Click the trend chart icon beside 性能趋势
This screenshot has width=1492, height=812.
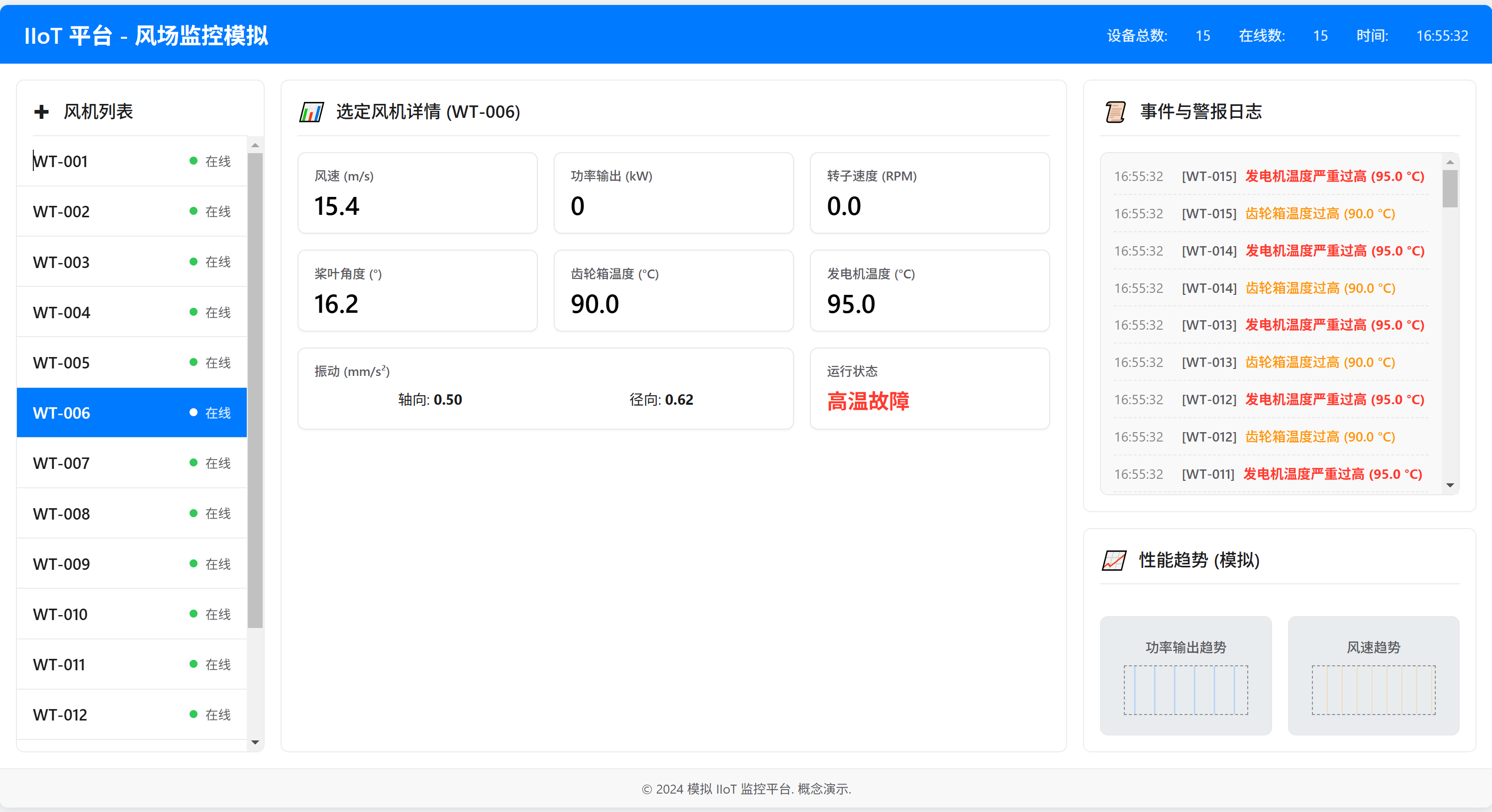(1113, 560)
